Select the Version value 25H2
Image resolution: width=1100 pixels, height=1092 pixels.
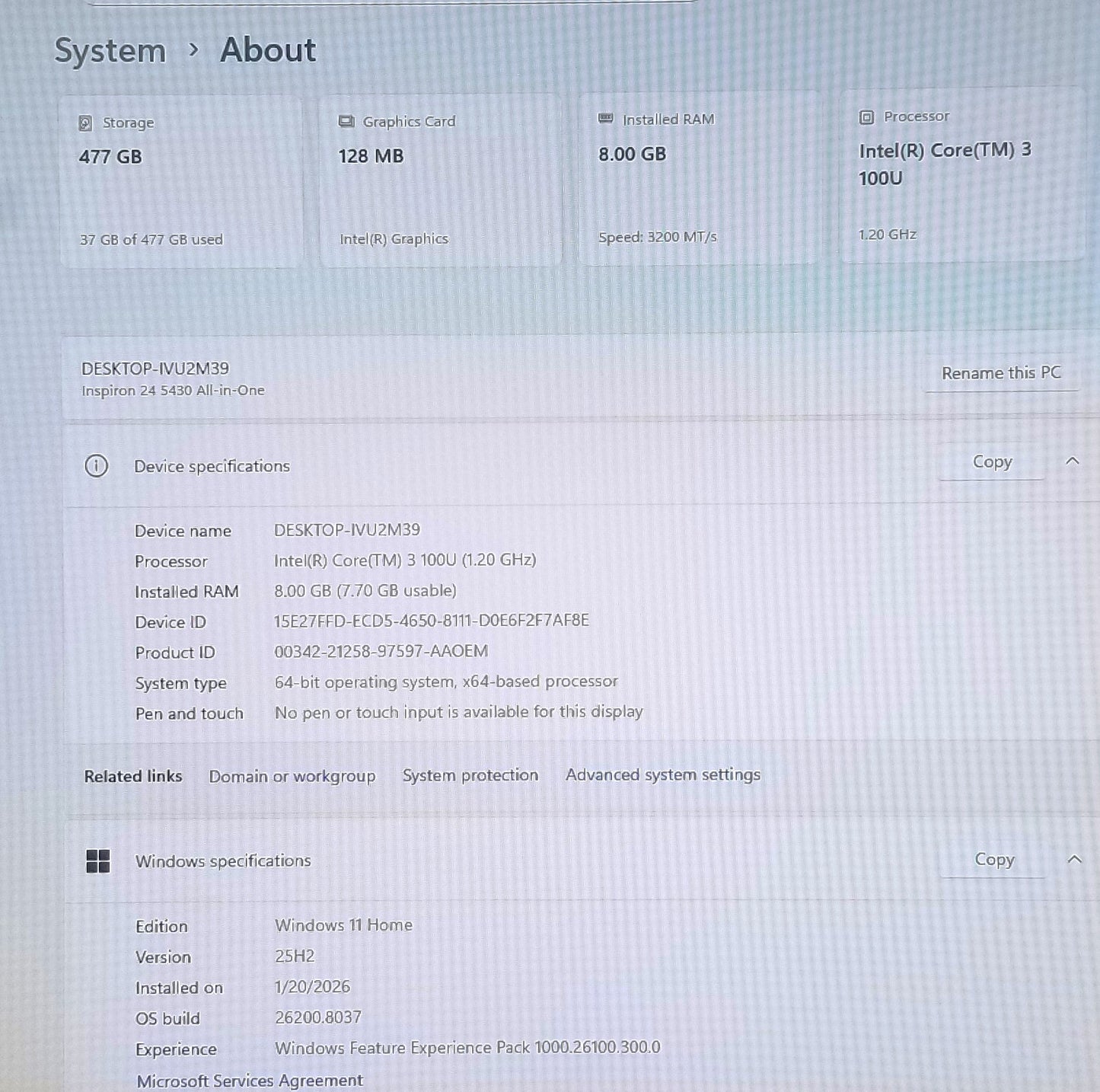pyautogui.click(x=295, y=956)
